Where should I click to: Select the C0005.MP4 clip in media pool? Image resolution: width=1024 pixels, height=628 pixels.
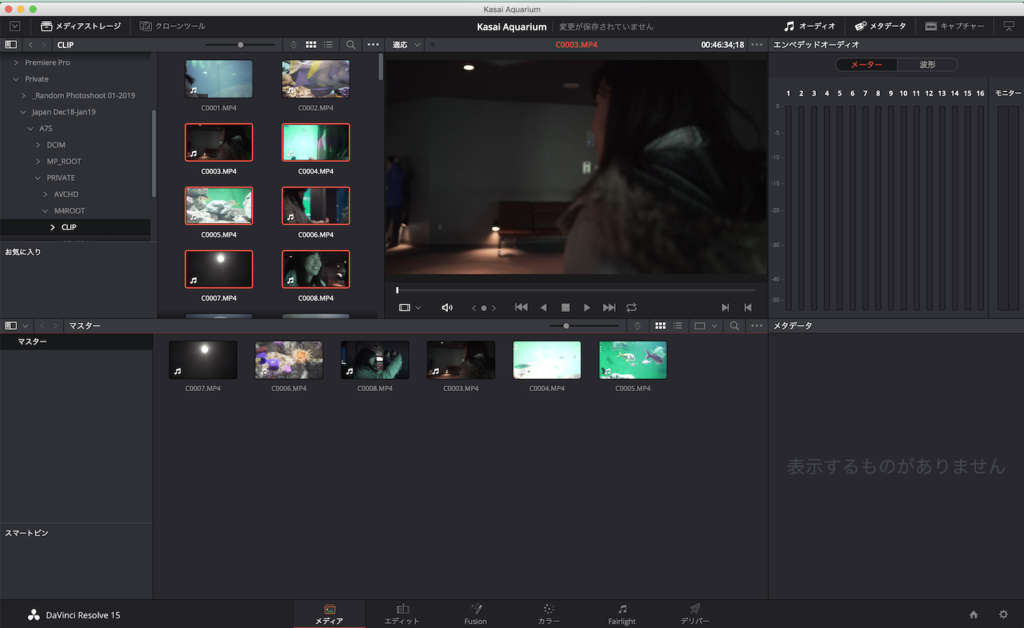pos(632,361)
